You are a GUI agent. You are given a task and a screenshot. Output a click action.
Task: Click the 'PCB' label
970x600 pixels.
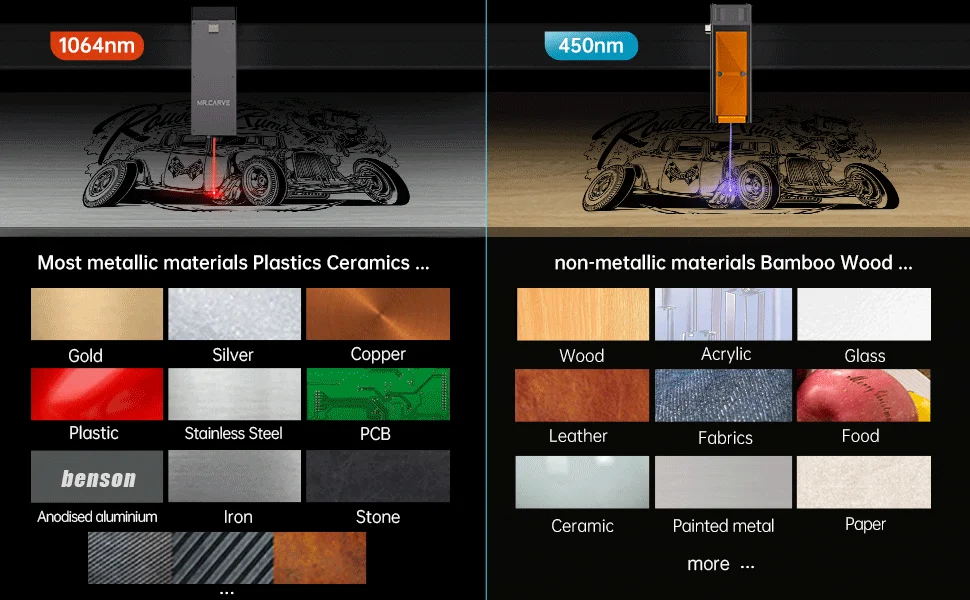[x=375, y=434]
